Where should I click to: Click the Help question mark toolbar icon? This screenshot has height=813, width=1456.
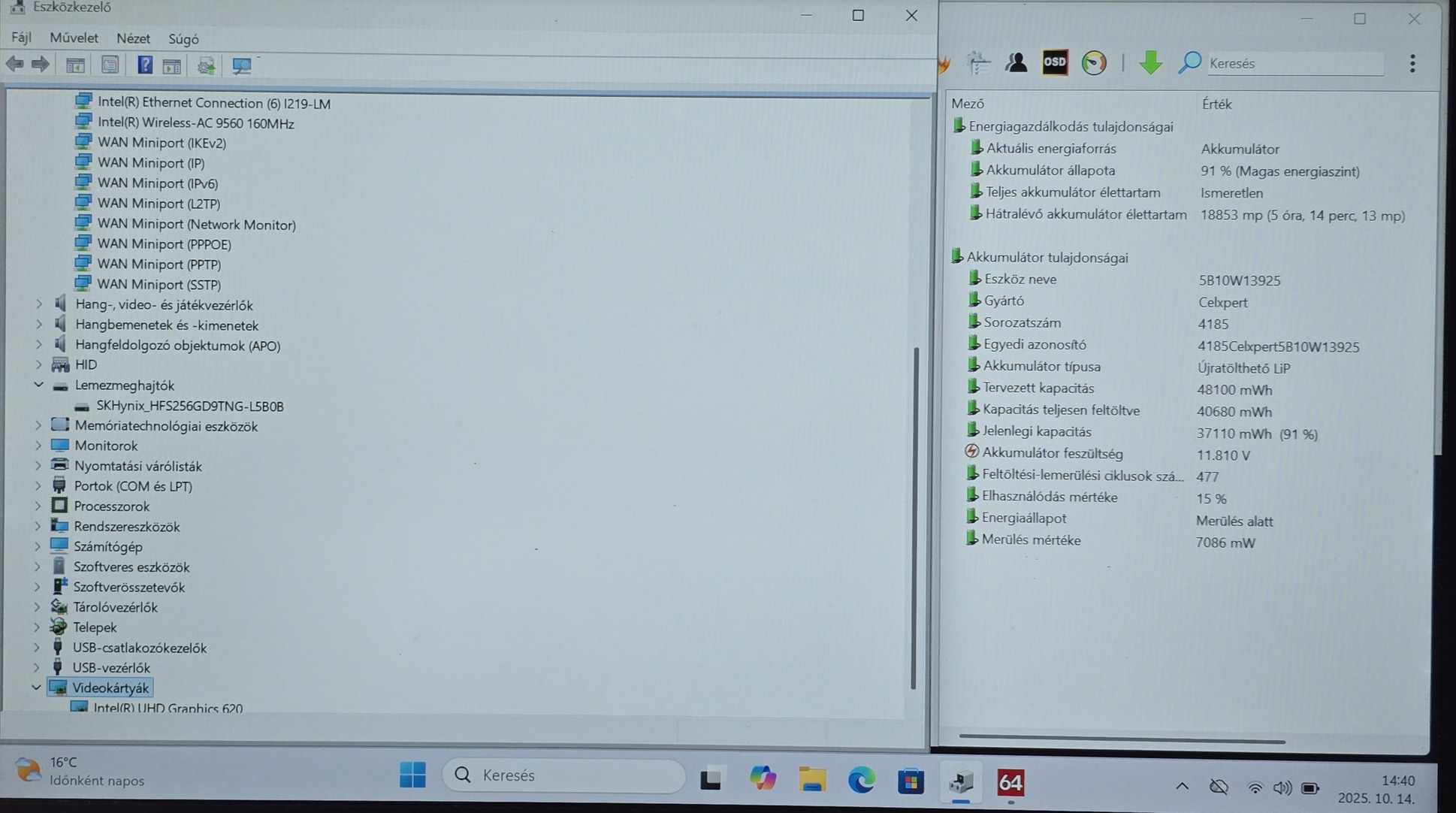145,65
